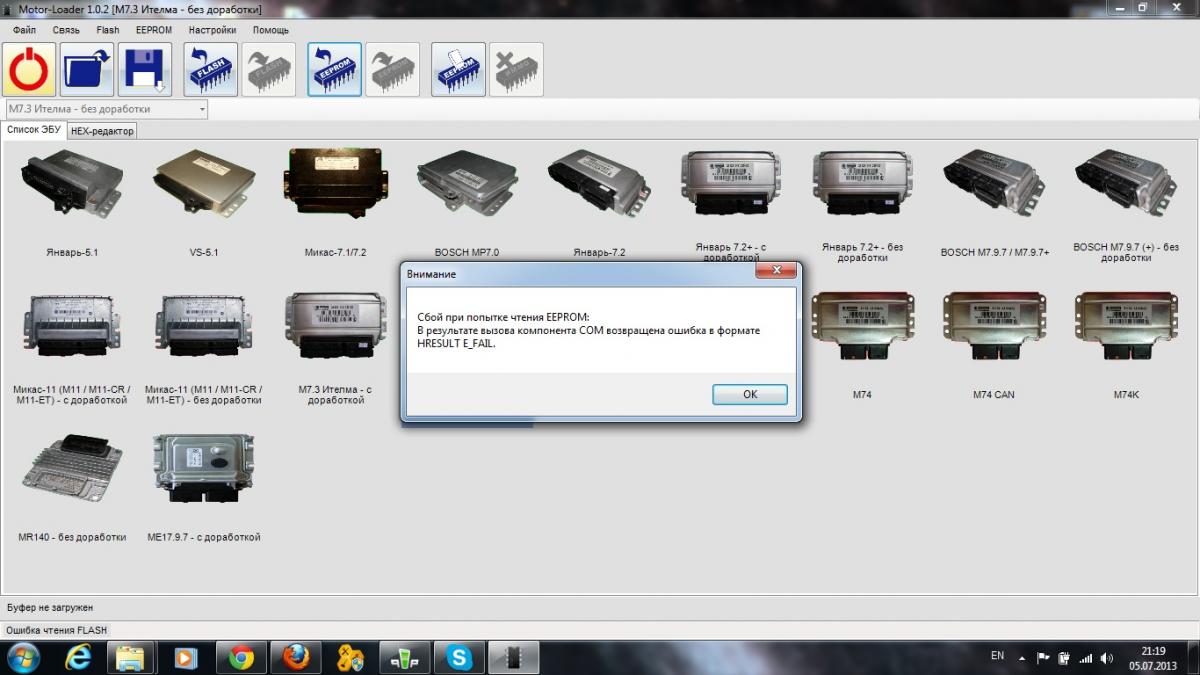Select the BOSCH M7.9.7 / M7.9.7+ thumbnail
The height and width of the screenshot is (675, 1200).
[995, 183]
